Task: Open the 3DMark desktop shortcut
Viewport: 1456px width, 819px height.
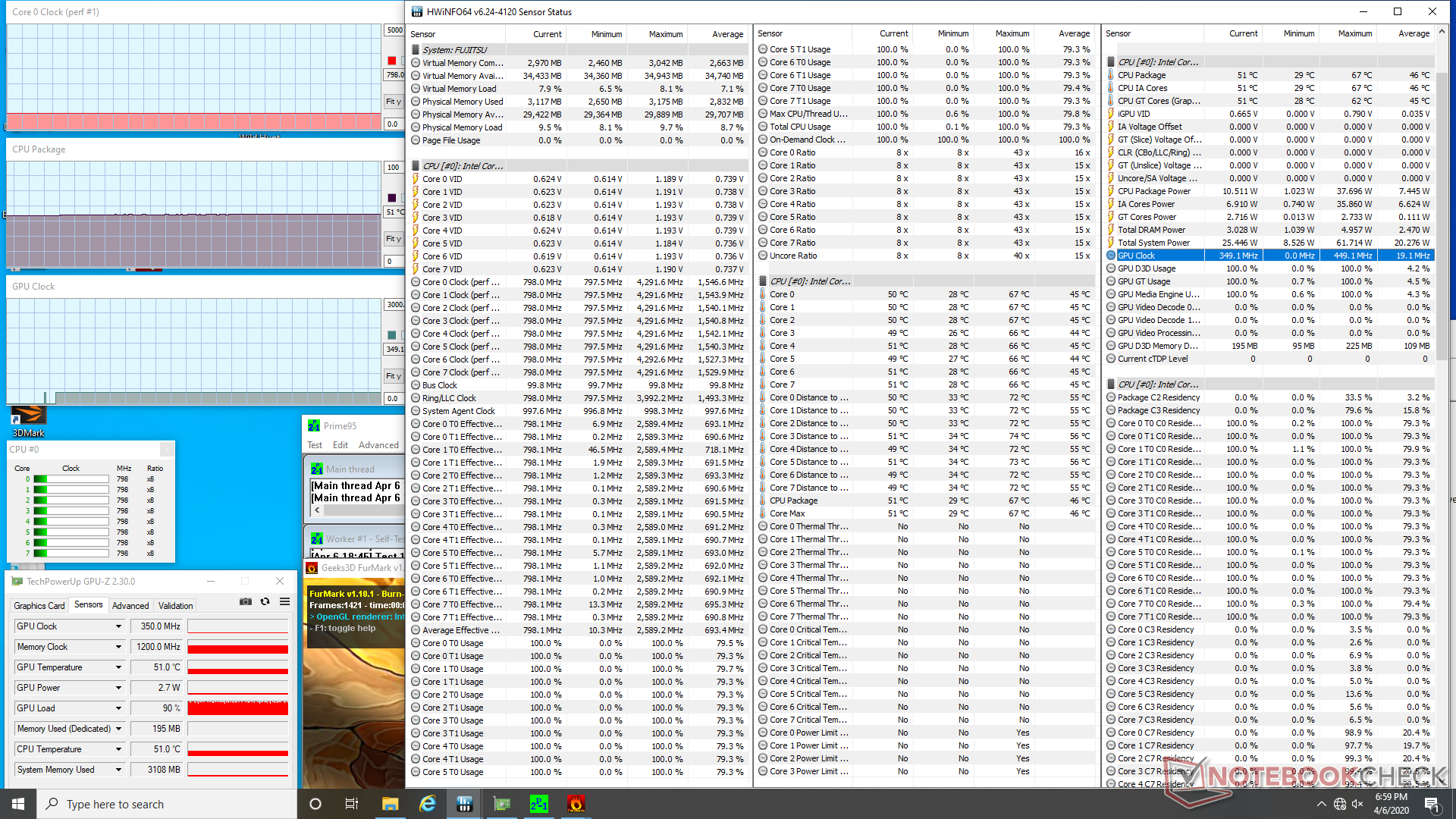Action: pos(28,421)
